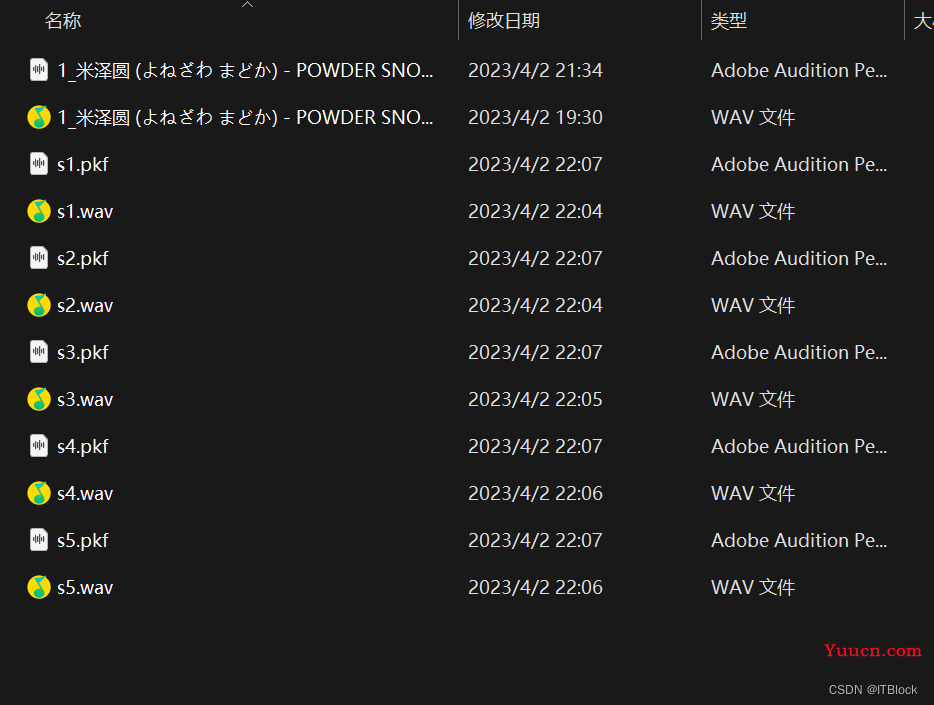The width and height of the screenshot is (934, 705).
Task: Click the s5.pkf file icon
Action: [x=39, y=540]
